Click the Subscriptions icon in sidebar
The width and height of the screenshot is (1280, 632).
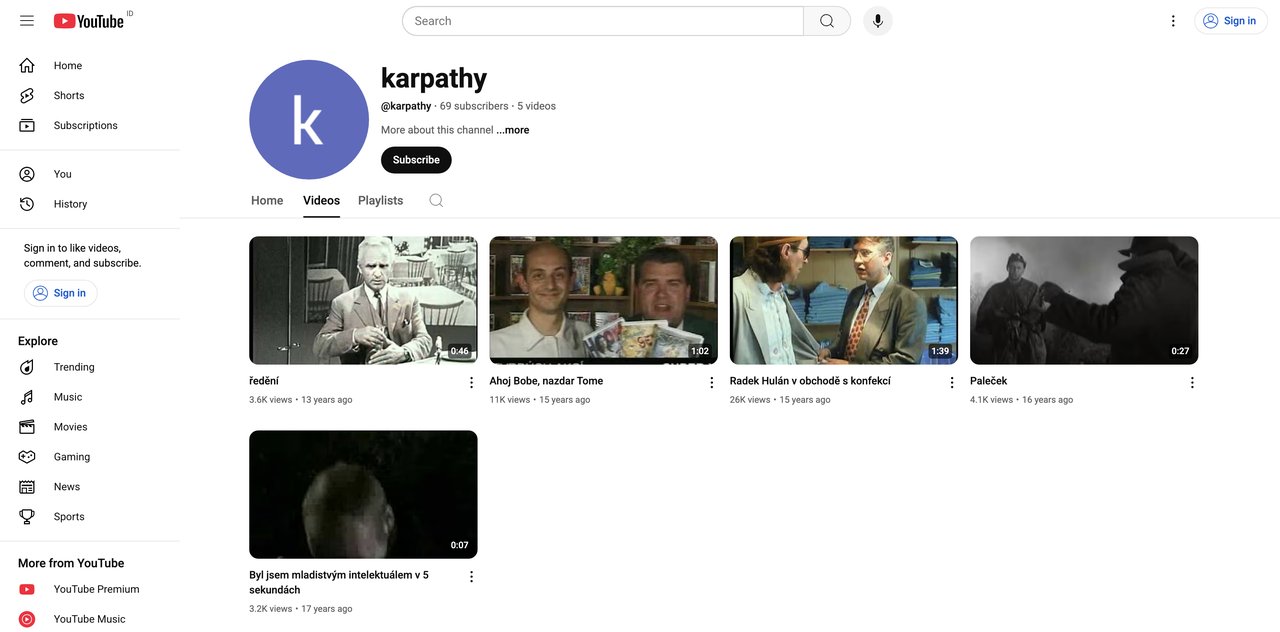(27, 126)
